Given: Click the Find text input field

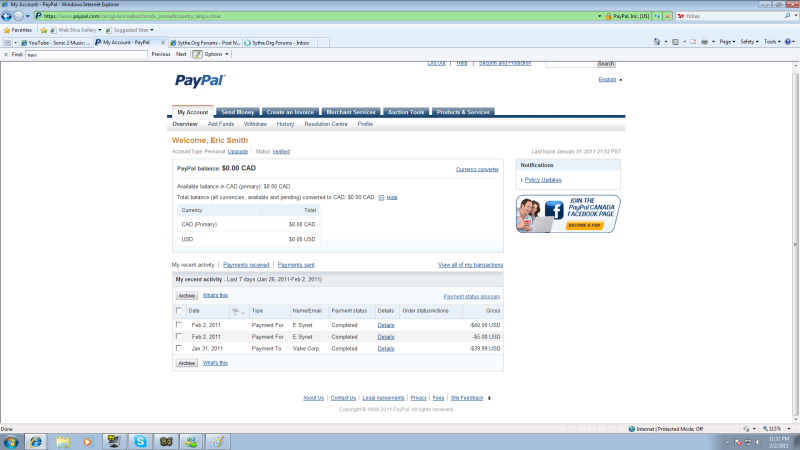Looking at the screenshot, I should tap(86, 55).
